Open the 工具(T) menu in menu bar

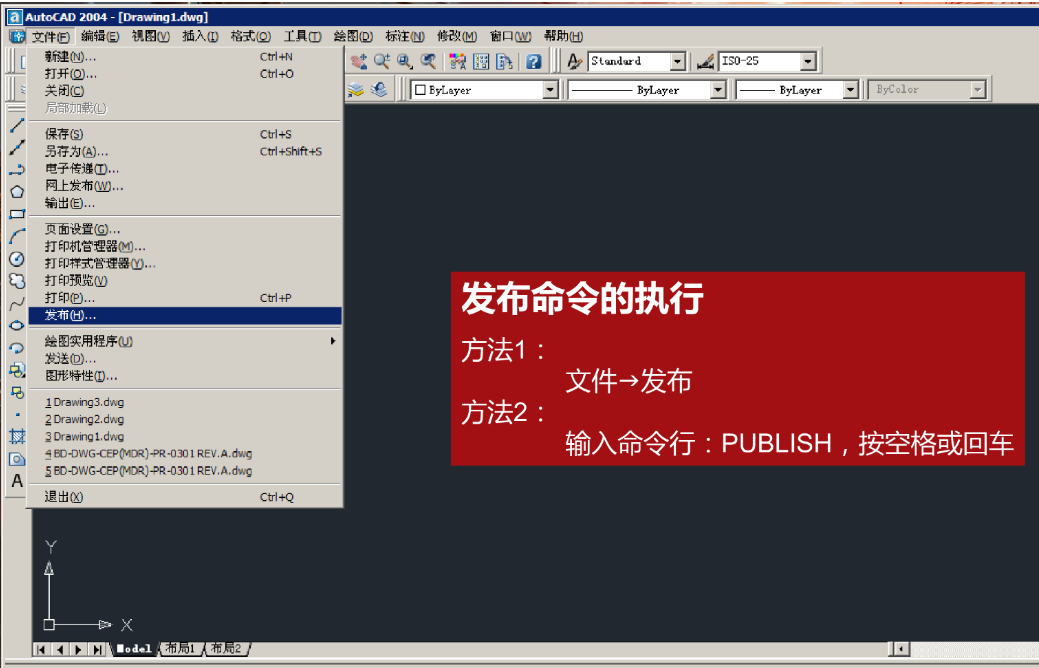pyautogui.click(x=302, y=36)
